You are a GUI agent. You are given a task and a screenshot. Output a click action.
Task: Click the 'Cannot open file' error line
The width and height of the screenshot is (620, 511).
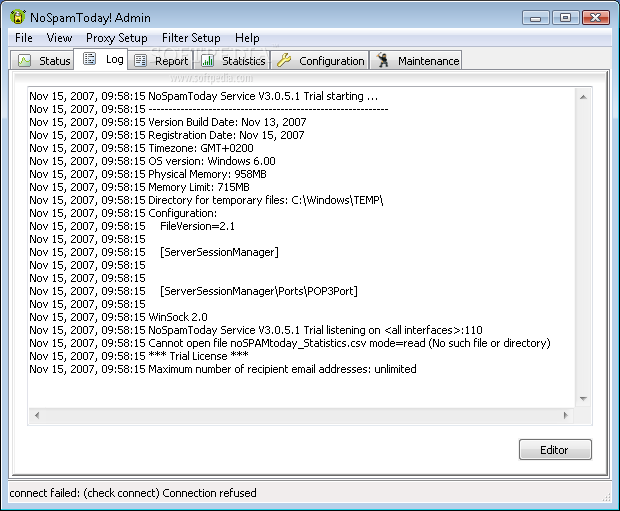[x=290, y=343]
